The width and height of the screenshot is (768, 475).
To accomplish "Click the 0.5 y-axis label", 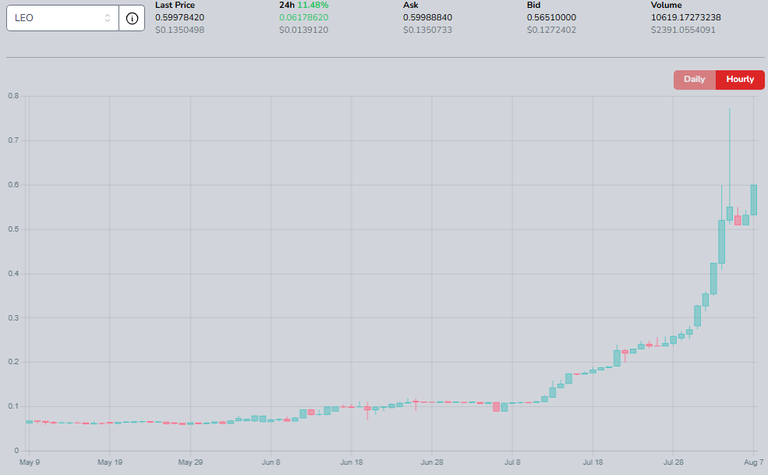I will pos(13,229).
